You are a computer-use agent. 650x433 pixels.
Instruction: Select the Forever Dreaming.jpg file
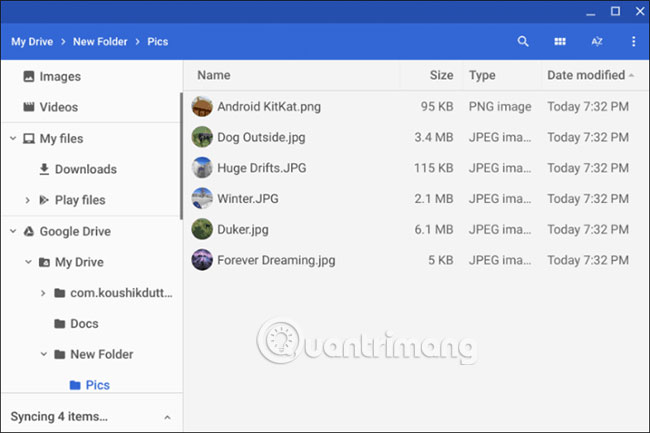276,260
